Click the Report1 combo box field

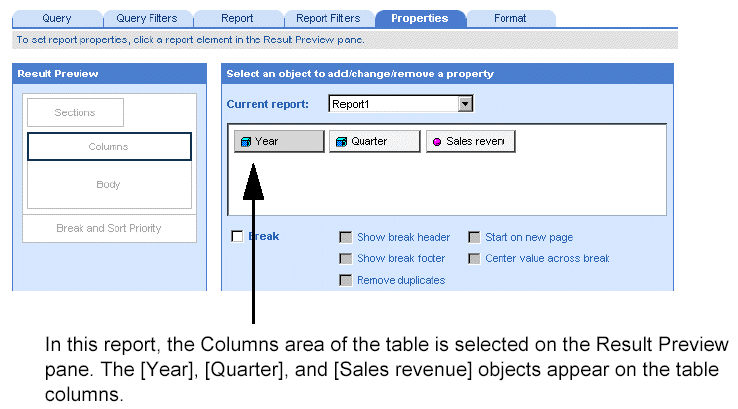(x=392, y=104)
